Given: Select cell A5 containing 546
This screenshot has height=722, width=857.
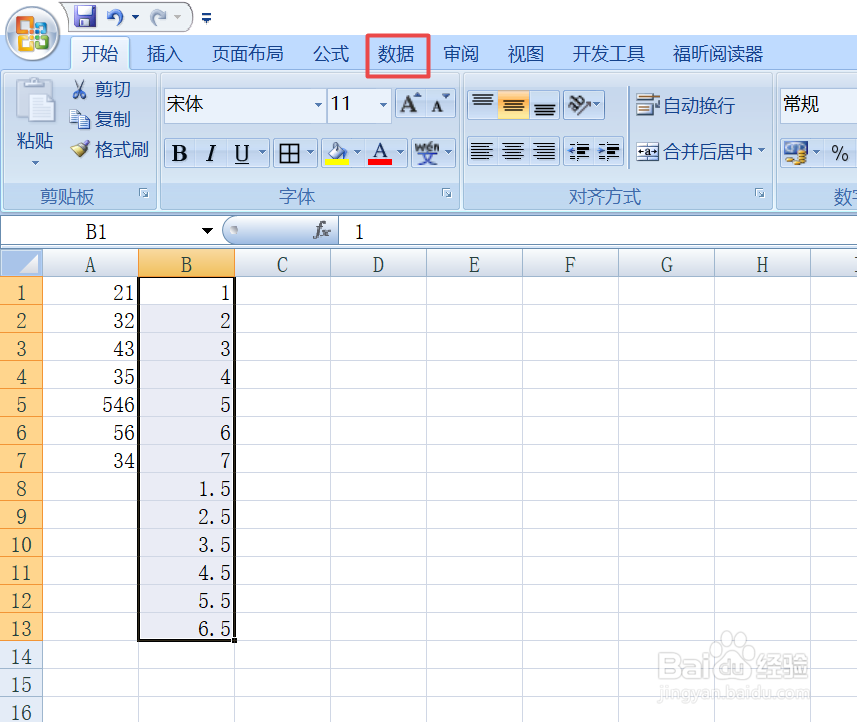Looking at the screenshot, I should tap(90, 403).
